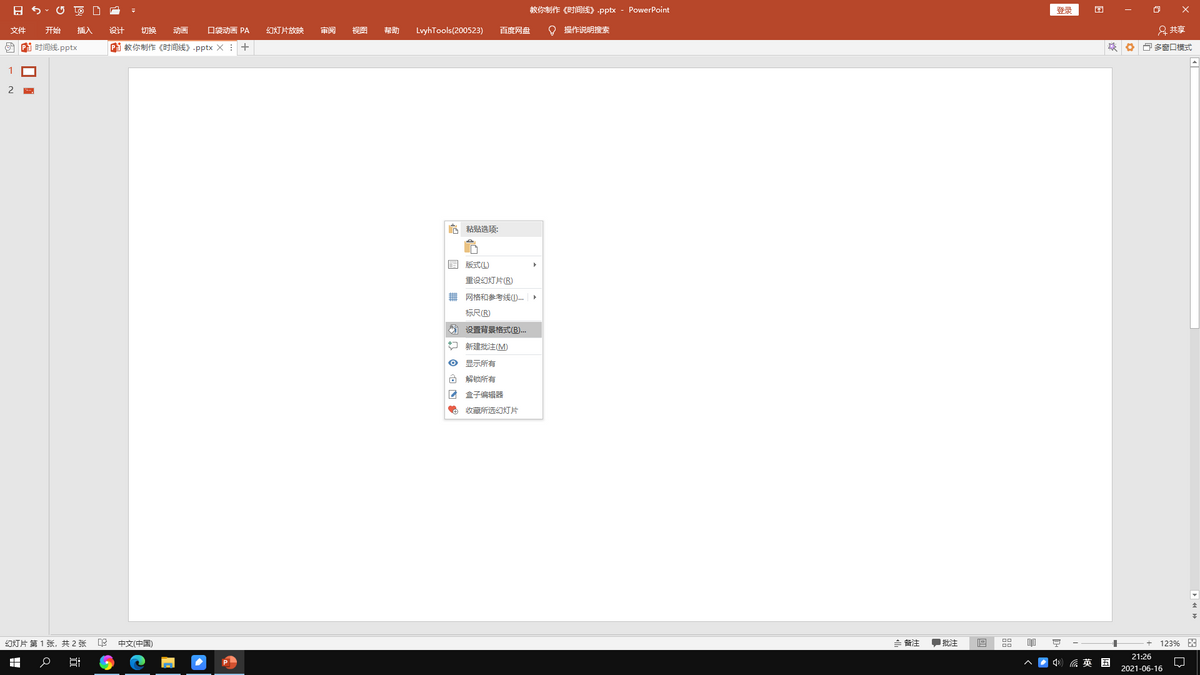Add a new document tab with the plus button
The image size is (1200, 675).
[245, 47]
